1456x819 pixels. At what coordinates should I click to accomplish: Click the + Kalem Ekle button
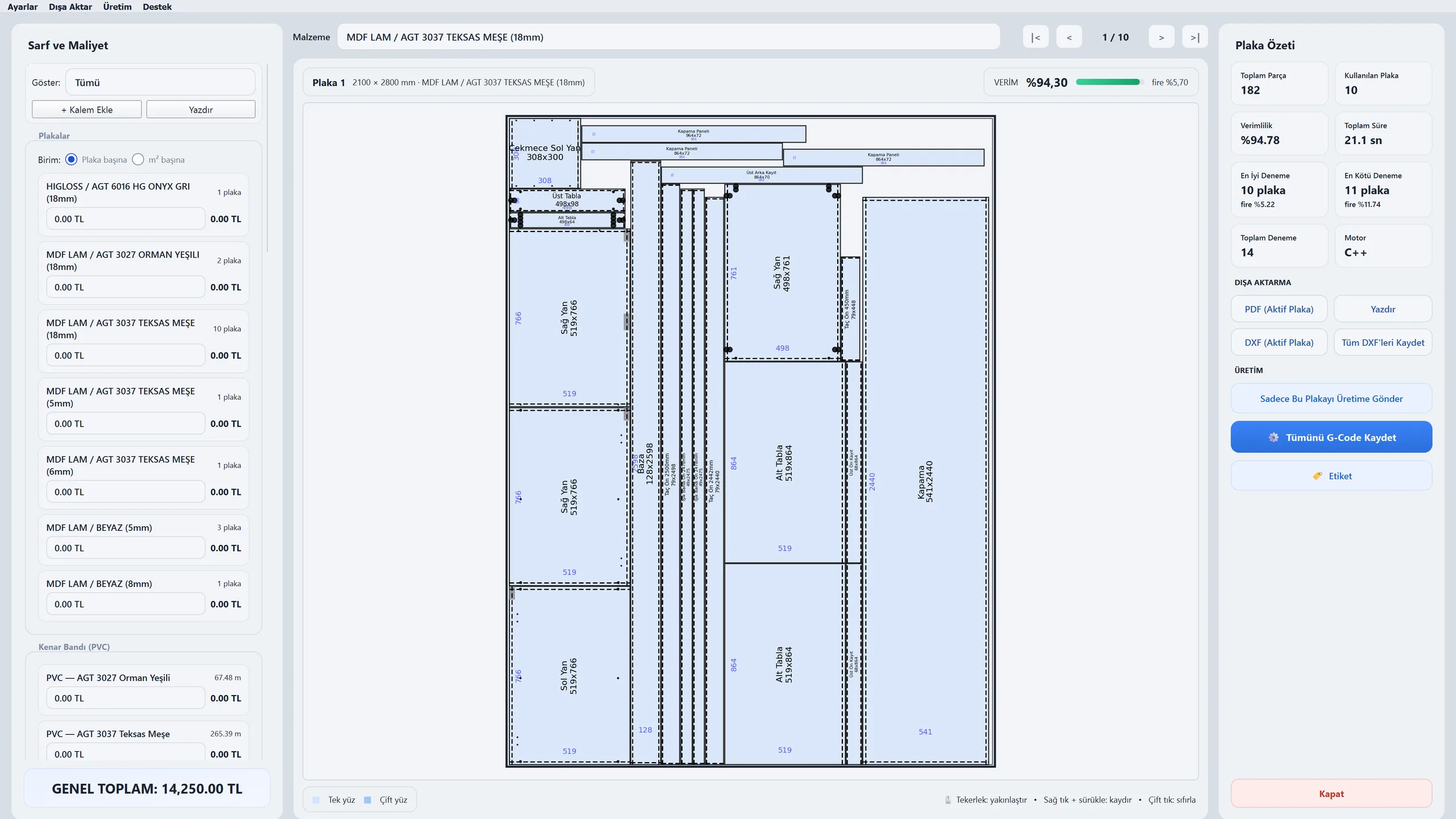(x=87, y=109)
